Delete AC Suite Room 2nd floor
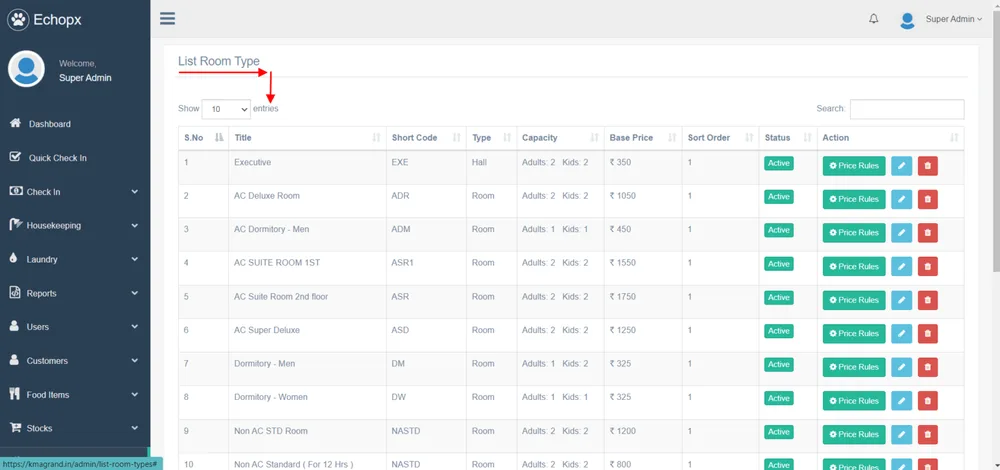This screenshot has width=1000, height=470. [x=927, y=300]
